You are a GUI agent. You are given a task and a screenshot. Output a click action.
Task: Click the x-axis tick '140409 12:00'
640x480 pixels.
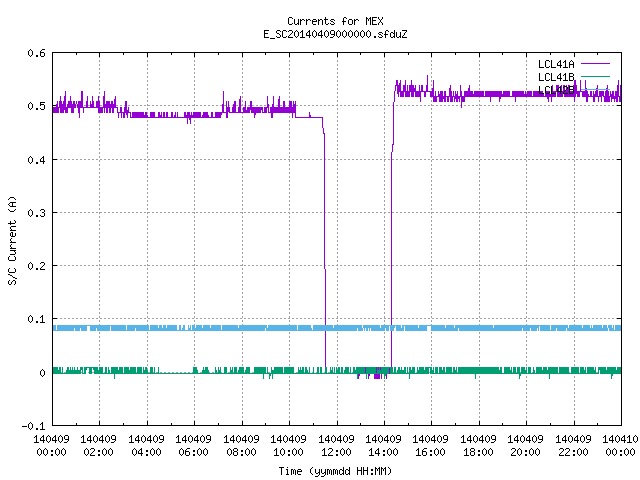[x=336, y=445]
